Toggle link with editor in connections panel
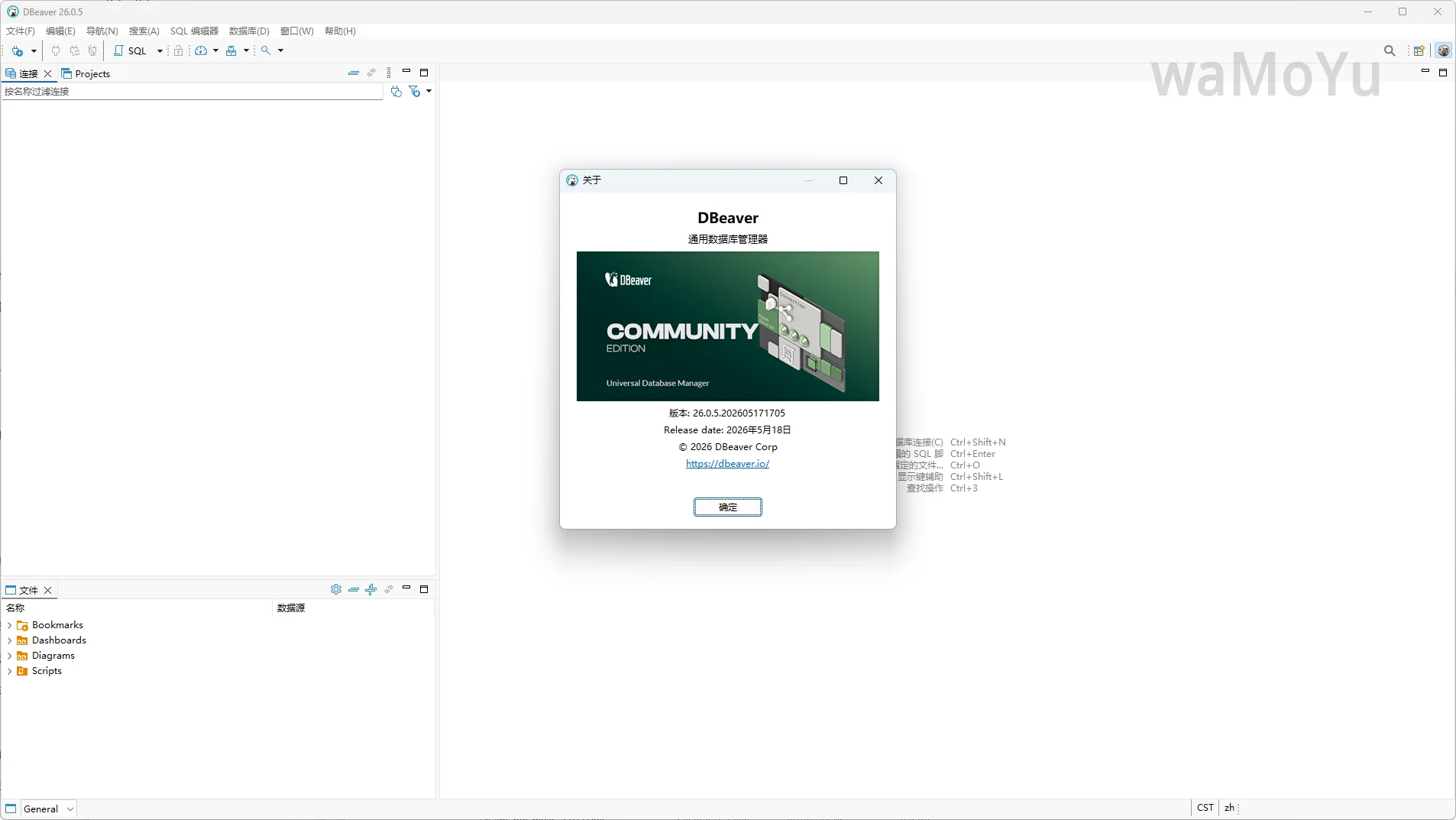 tap(371, 73)
